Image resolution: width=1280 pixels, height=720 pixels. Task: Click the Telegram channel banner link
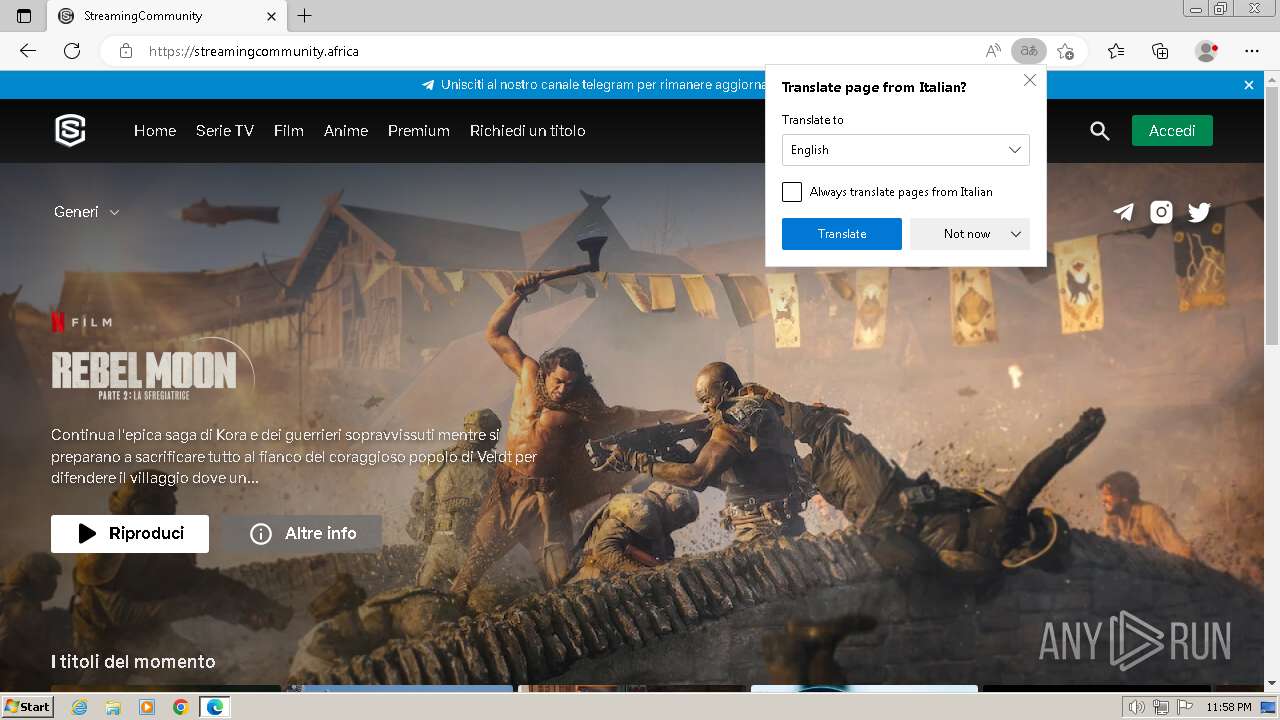[x=595, y=85]
